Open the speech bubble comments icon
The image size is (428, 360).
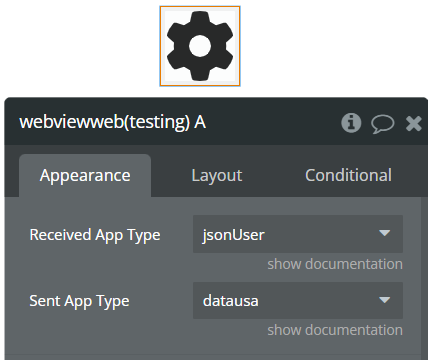tap(383, 124)
